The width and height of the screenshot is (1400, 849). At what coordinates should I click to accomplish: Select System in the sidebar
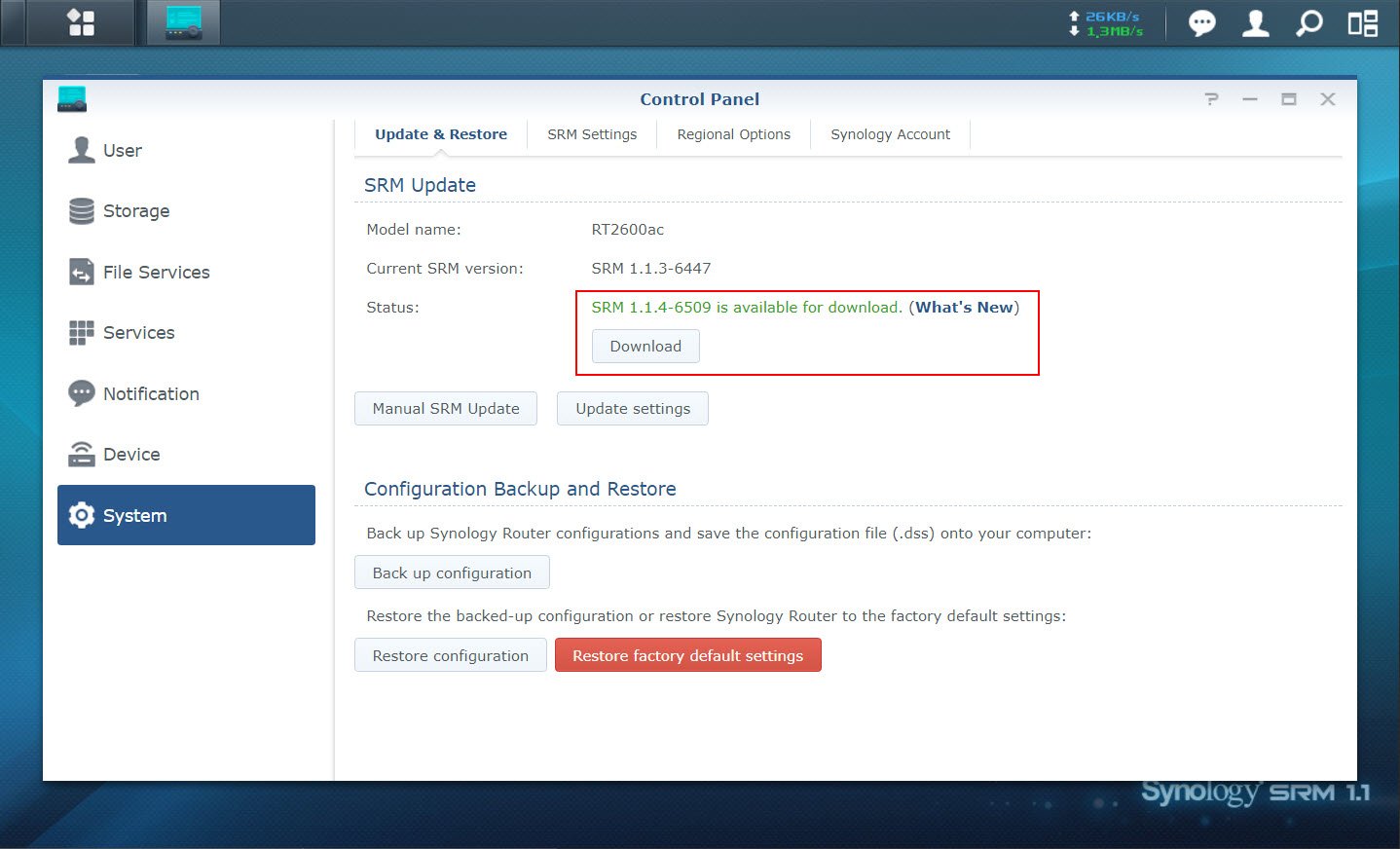click(186, 515)
